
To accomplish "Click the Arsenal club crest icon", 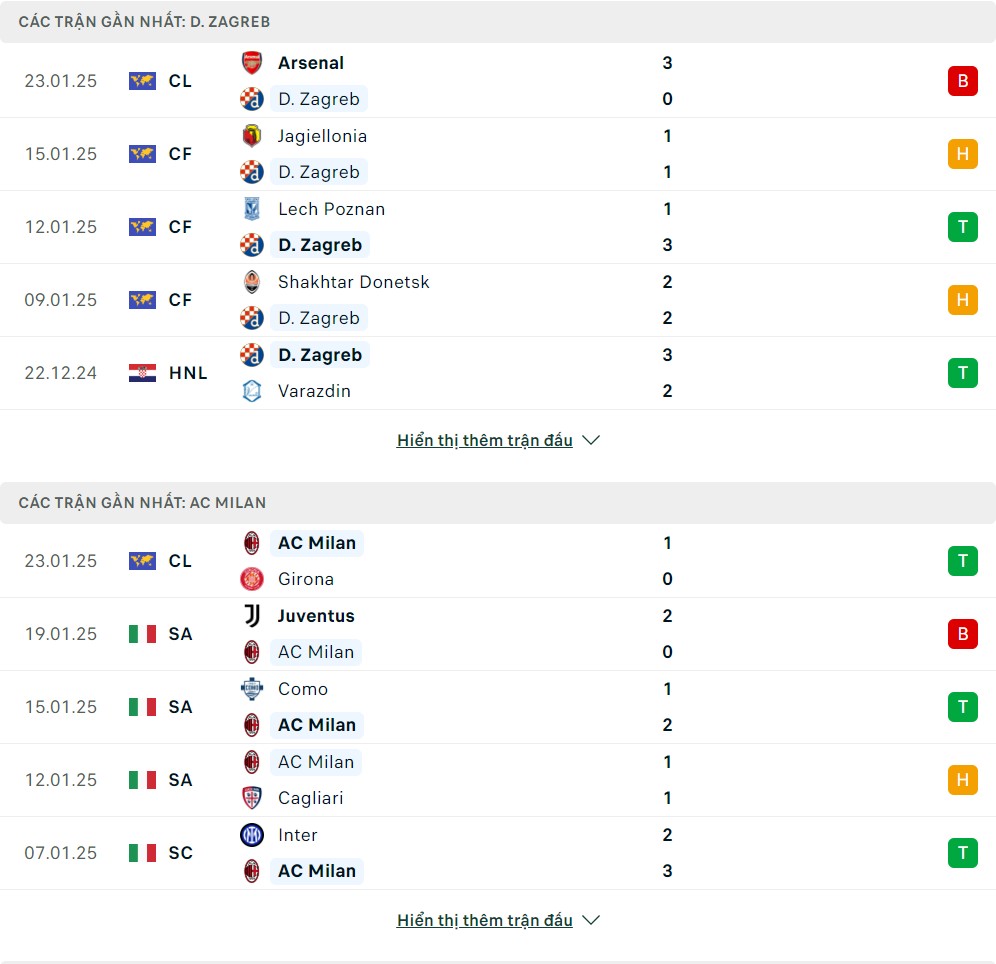I will (252, 63).
